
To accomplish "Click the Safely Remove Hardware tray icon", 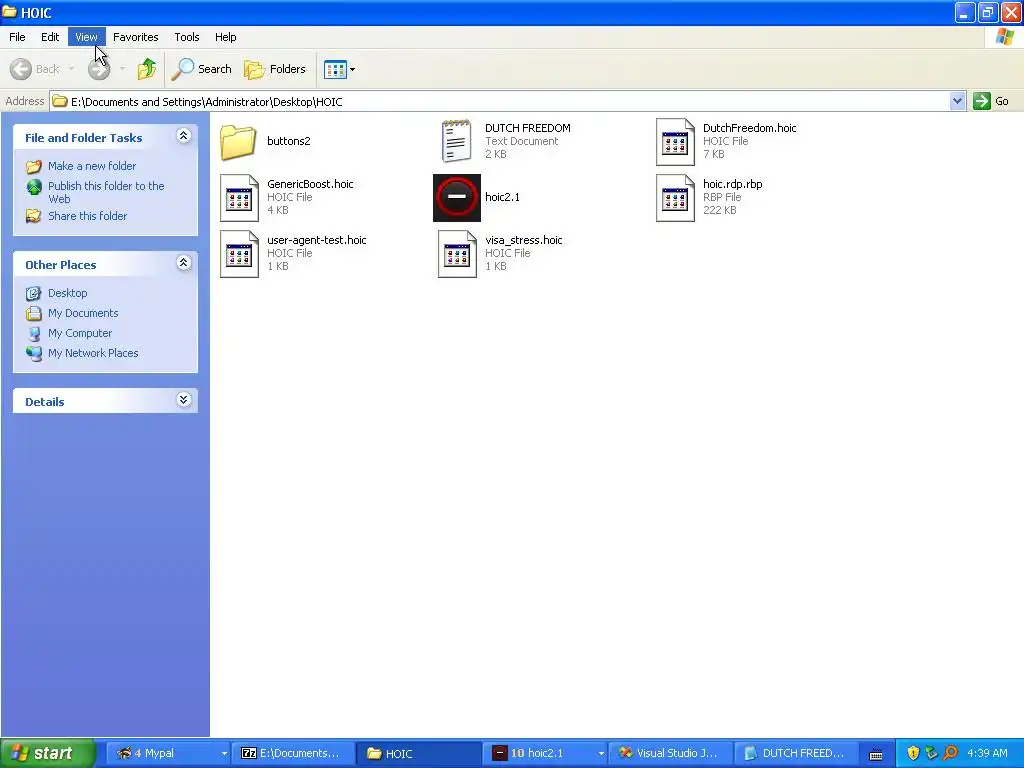I will click(931, 753).
